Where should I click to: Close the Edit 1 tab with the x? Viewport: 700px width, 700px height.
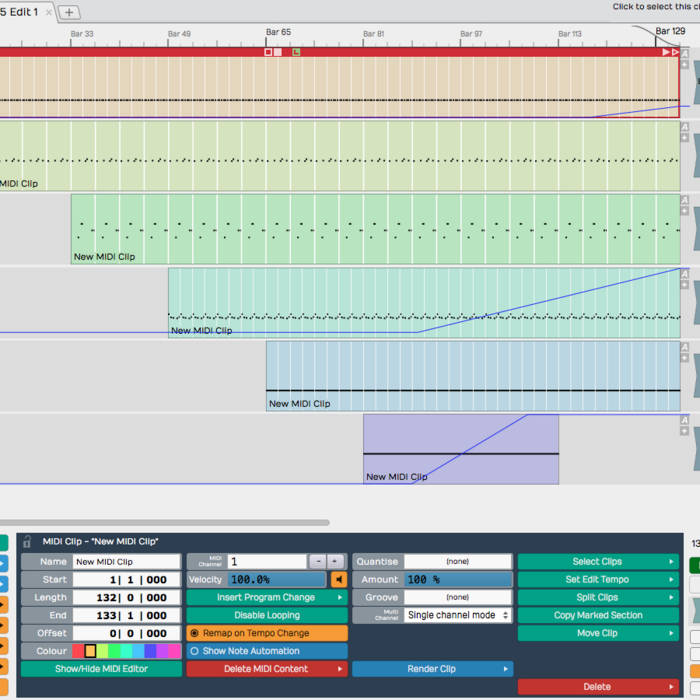49,12
